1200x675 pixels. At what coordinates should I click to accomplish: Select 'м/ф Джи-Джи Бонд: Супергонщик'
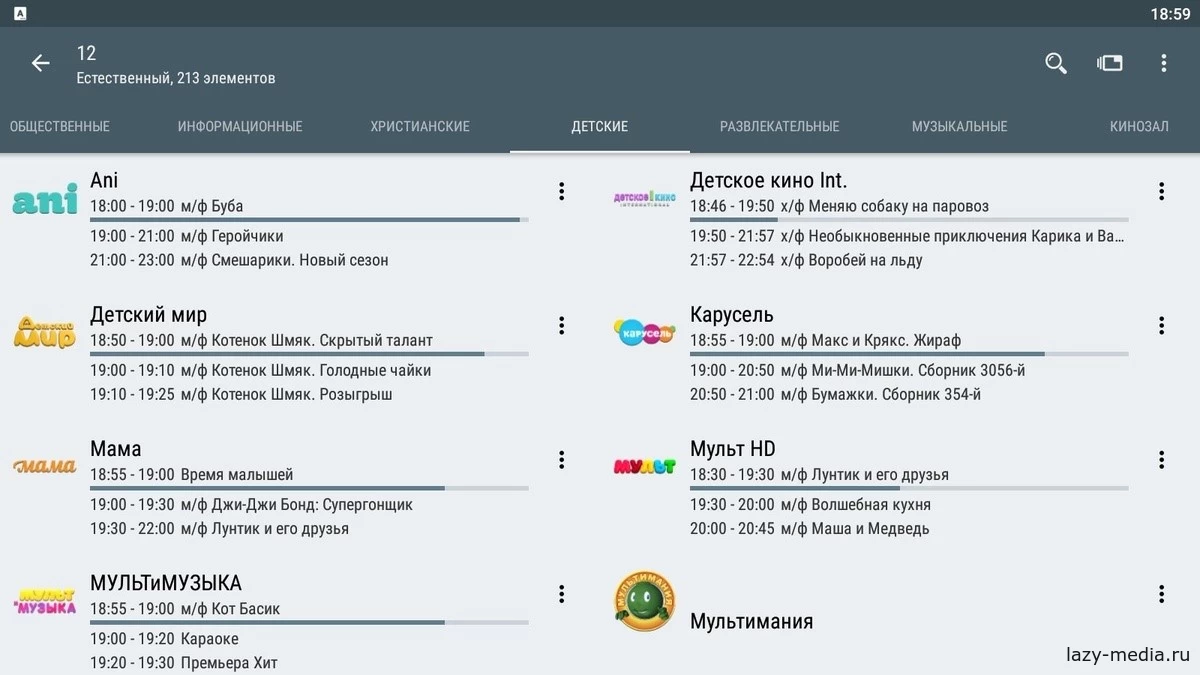coord(297,504)
